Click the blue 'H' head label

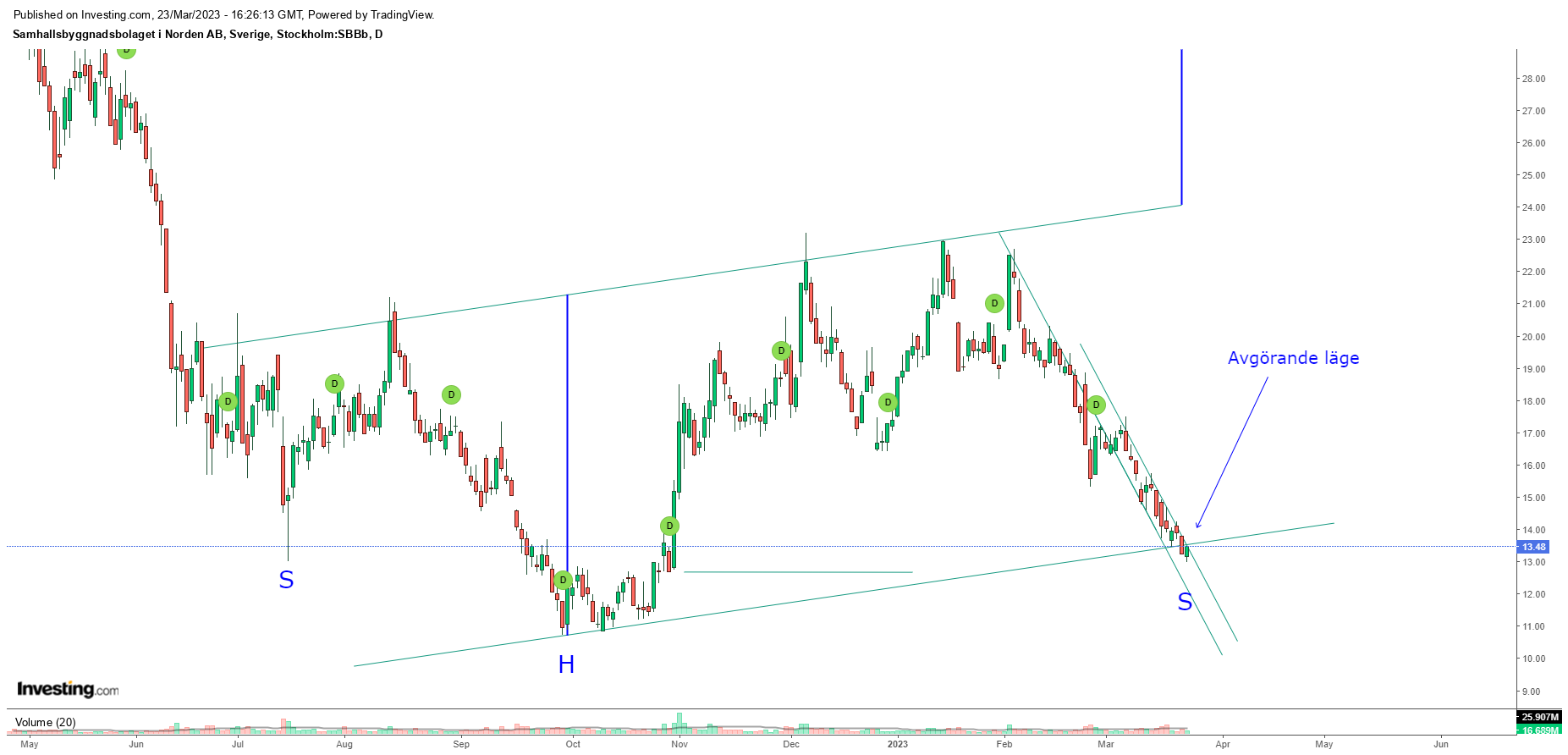[x=566, y=665]
